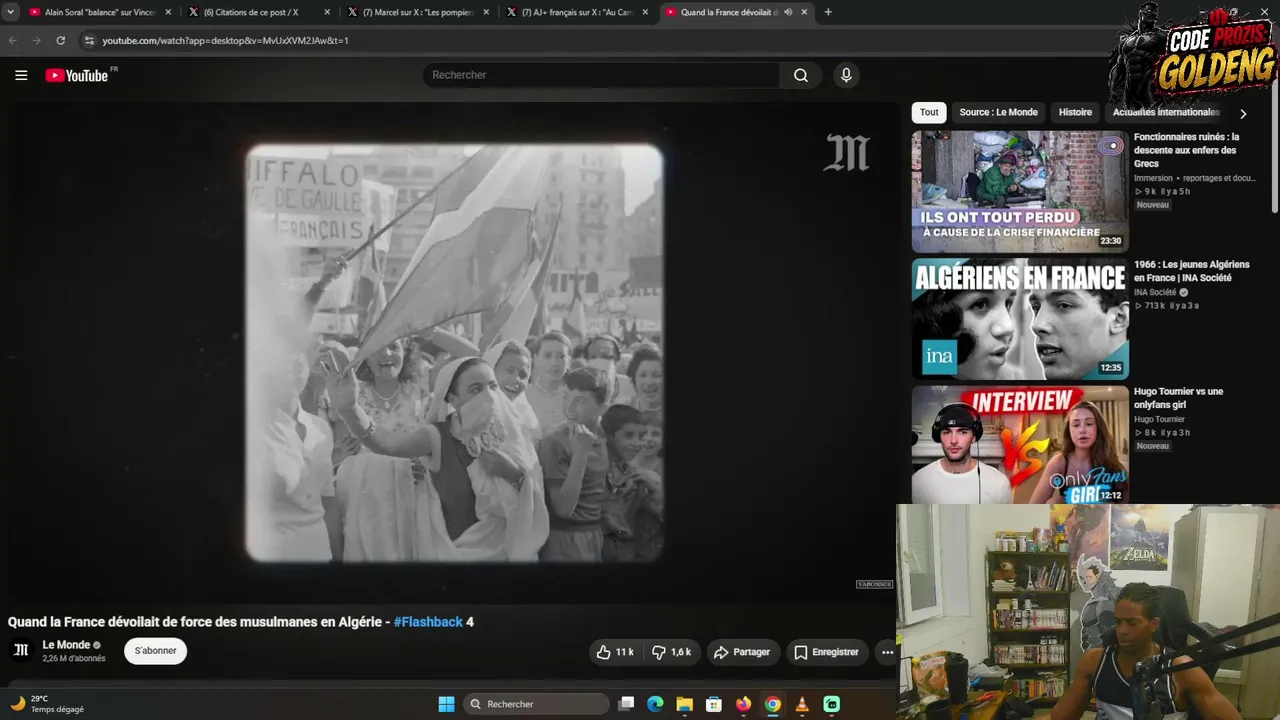
Task: Switch to the "Marcel sur X" tab
Action: pyautogui.click(x=417, y=12)
